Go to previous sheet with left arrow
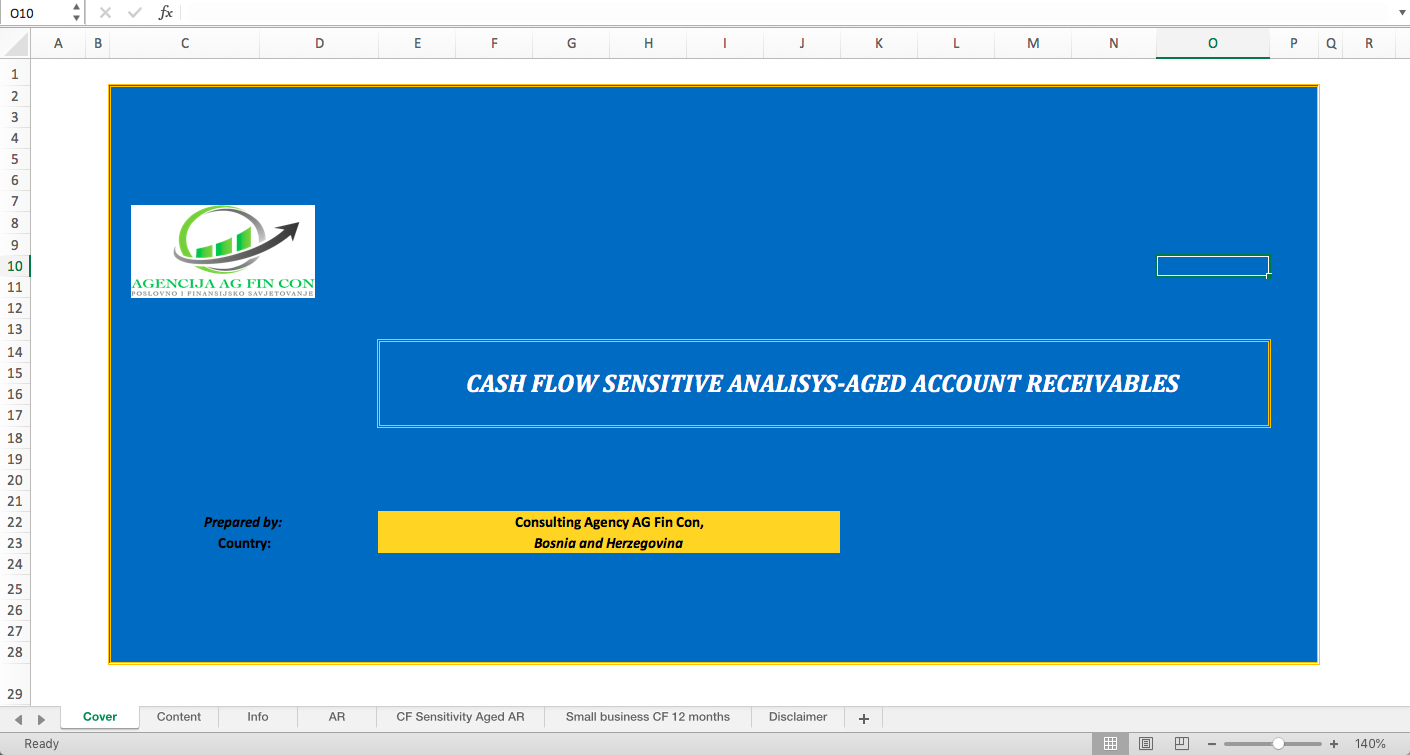The image size is (1410, 755). click(18, 719)
